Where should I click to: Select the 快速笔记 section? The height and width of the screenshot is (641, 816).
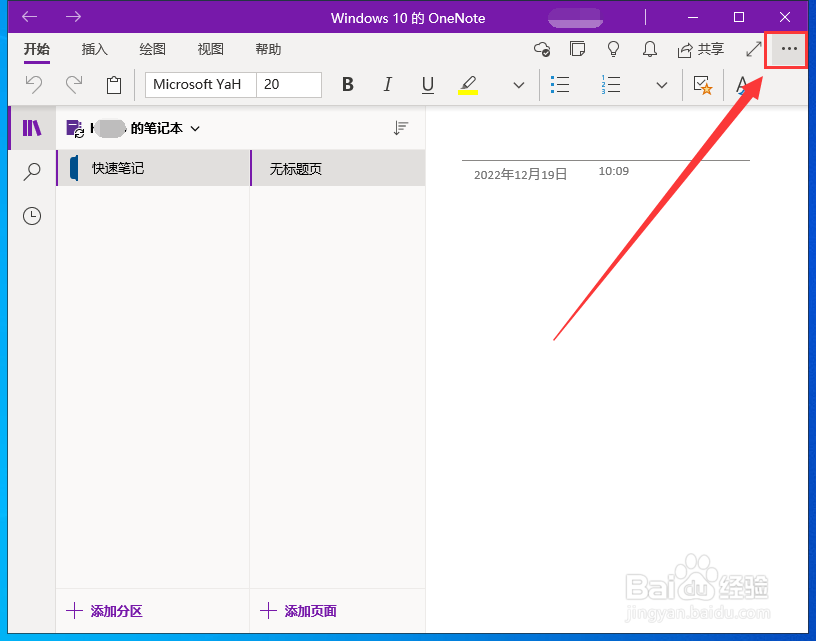(x=153, y=168)
